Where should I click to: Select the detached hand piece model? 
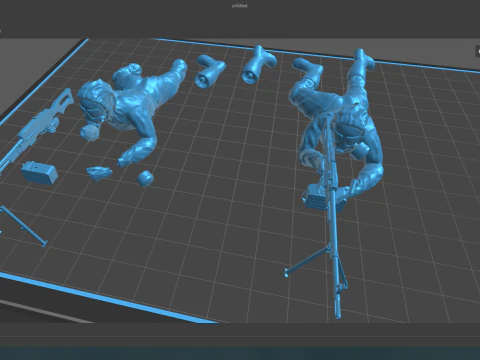click(99, 173)
